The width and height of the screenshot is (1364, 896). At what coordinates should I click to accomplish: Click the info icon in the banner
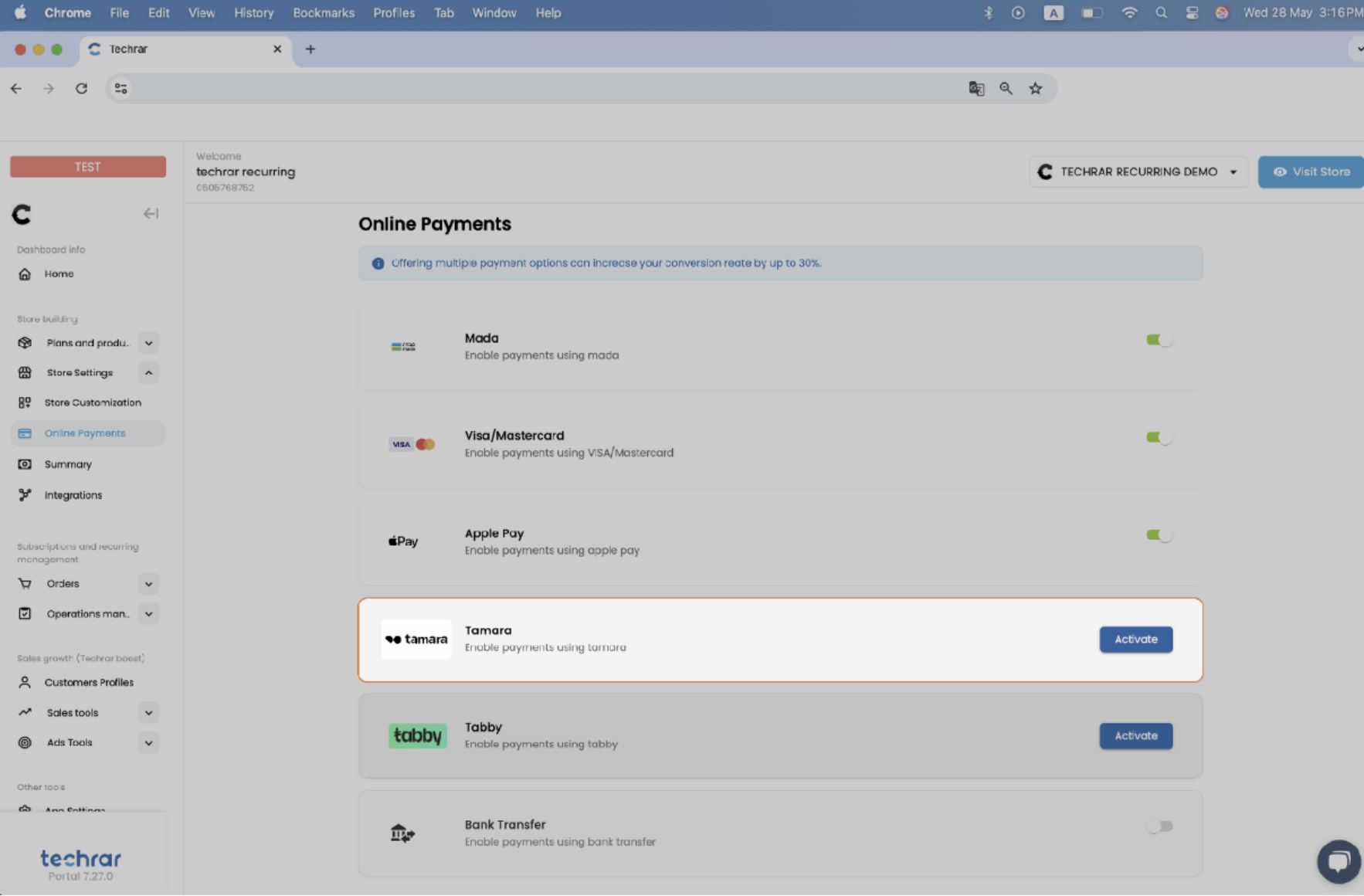point(378,263)
